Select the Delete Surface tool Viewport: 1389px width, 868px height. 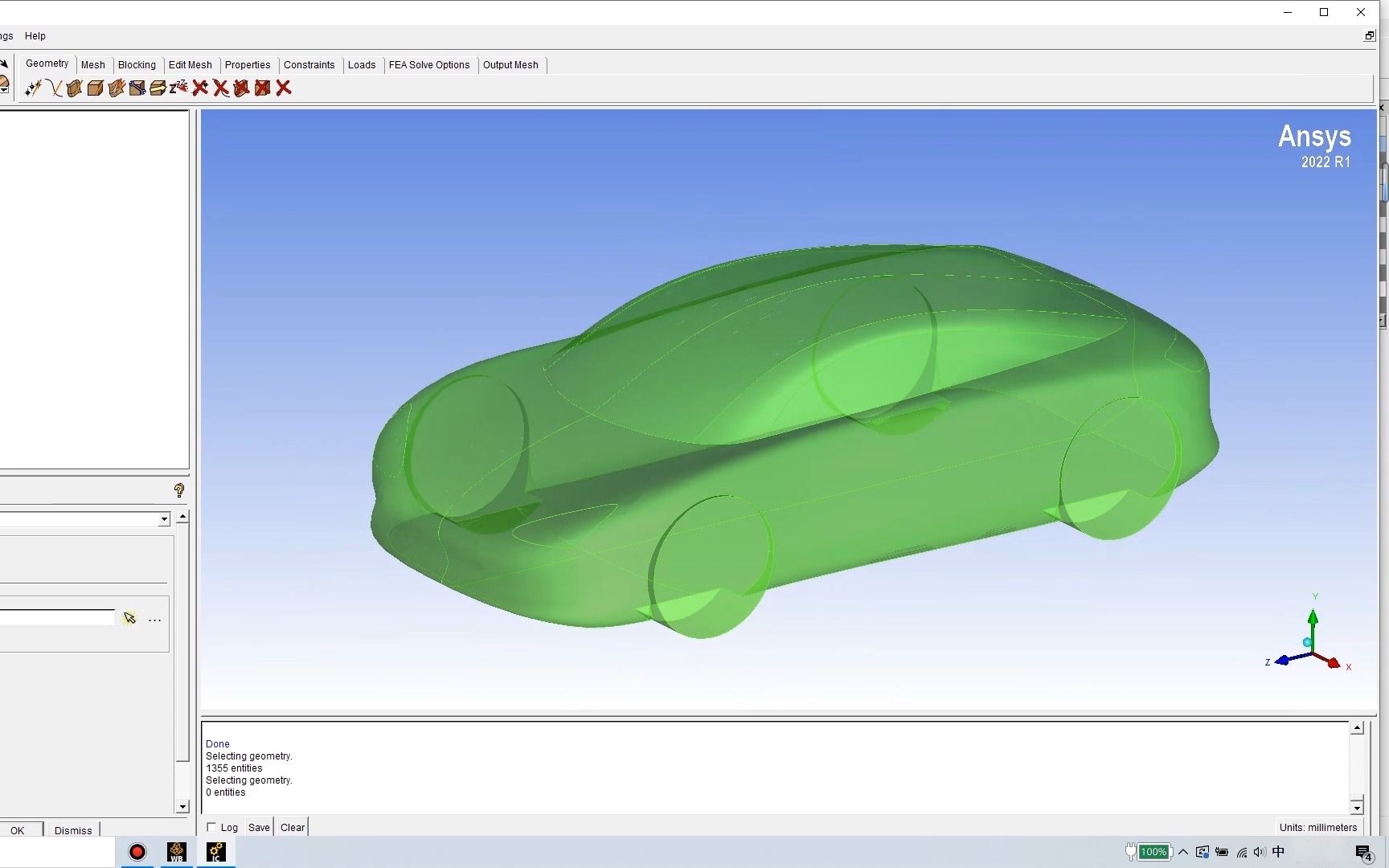[x=242, y=88]
